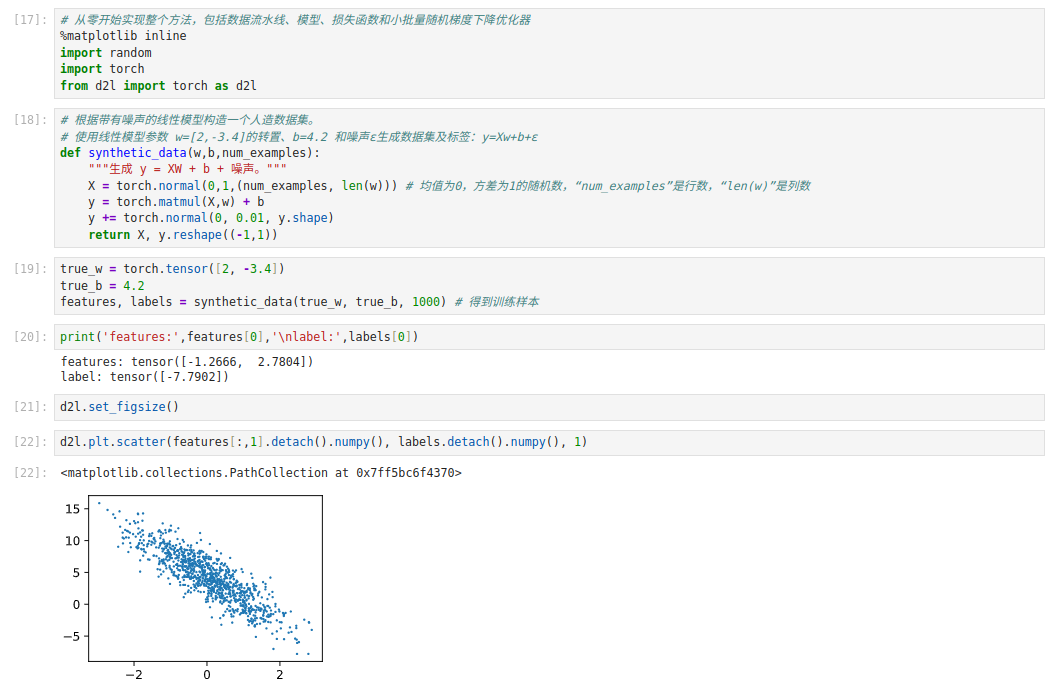
Task: Select the [19] cell prompt
Action: click(x=30, y=269)
